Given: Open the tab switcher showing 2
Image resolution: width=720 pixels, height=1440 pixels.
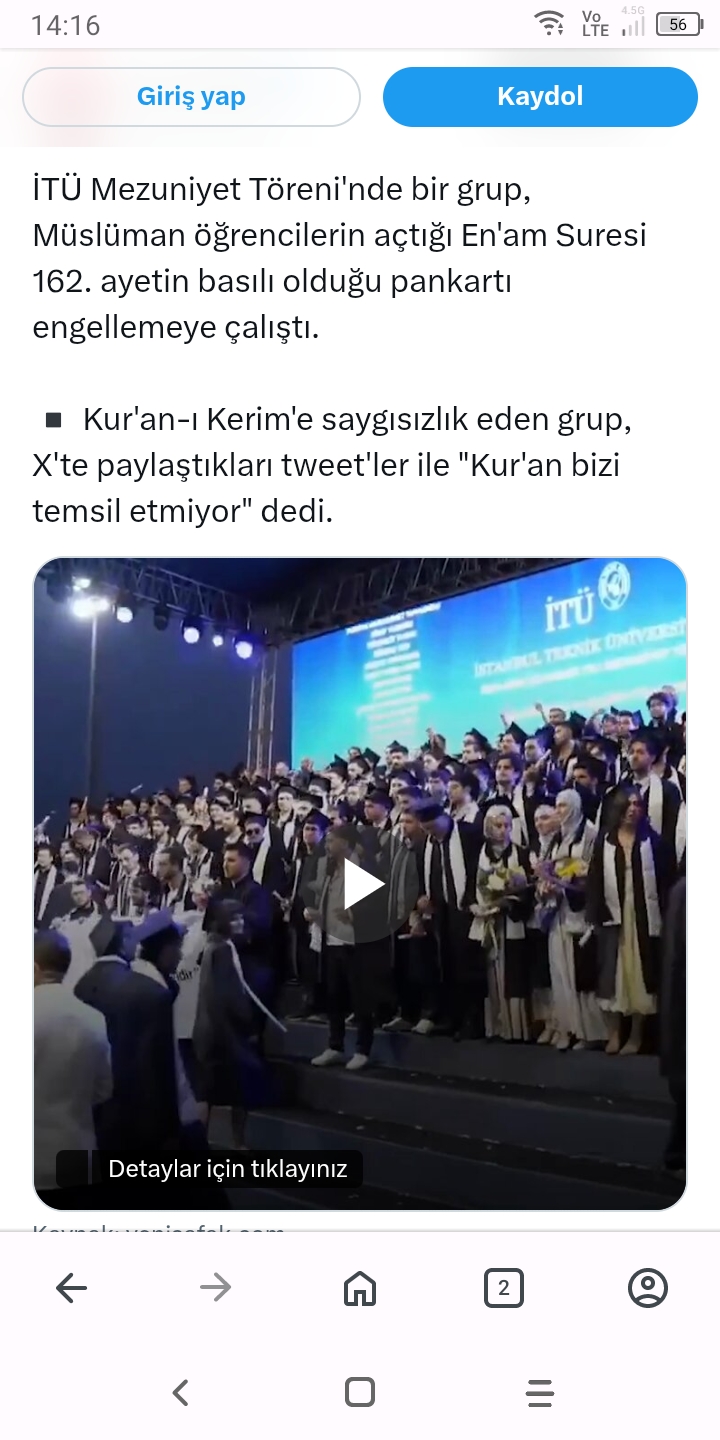Looking at the screenshot, I should pyautogui.click(x=503, y=1288).
